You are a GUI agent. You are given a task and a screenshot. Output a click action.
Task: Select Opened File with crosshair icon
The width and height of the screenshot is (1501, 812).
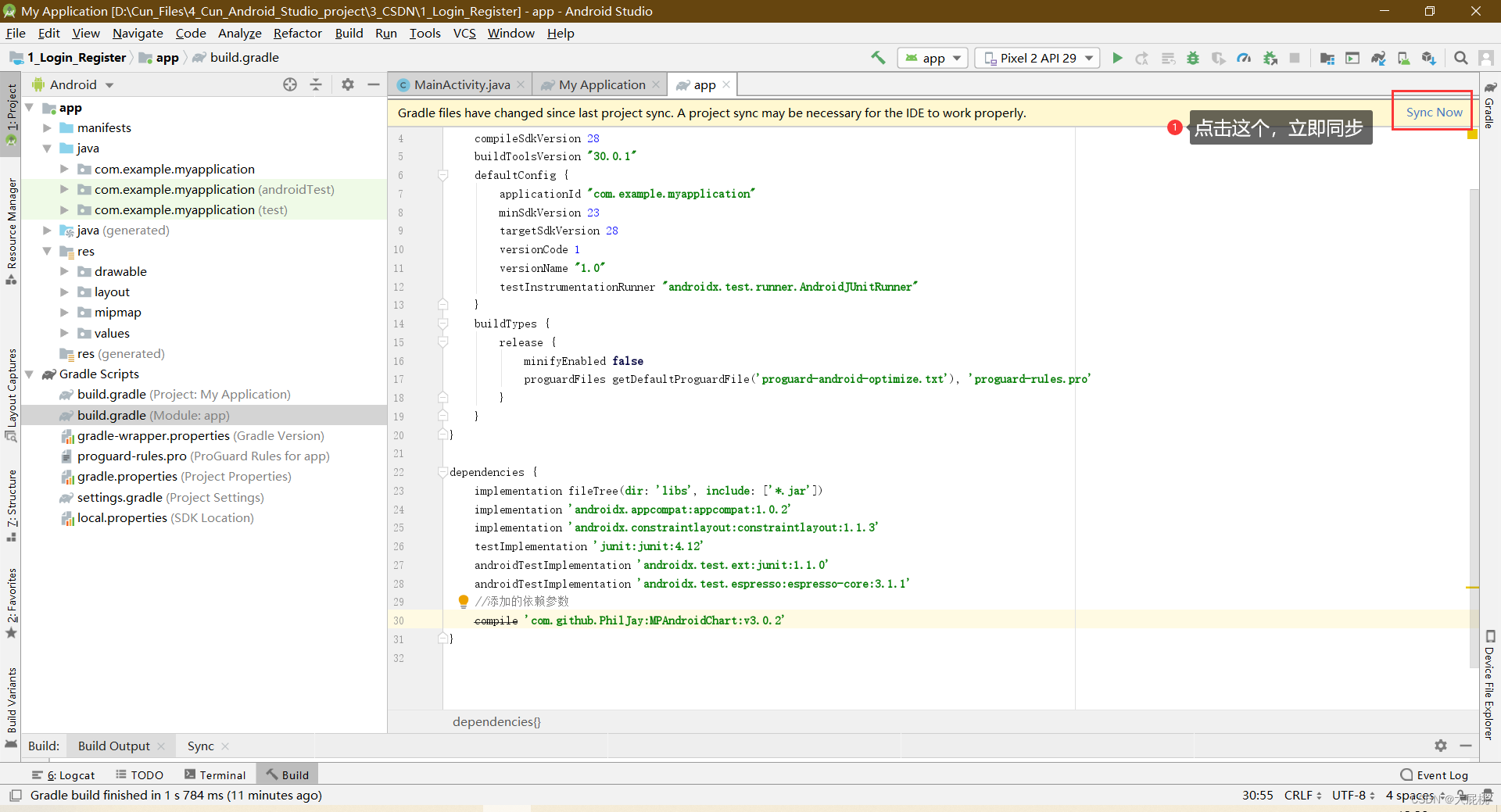[x=290, y=84]
